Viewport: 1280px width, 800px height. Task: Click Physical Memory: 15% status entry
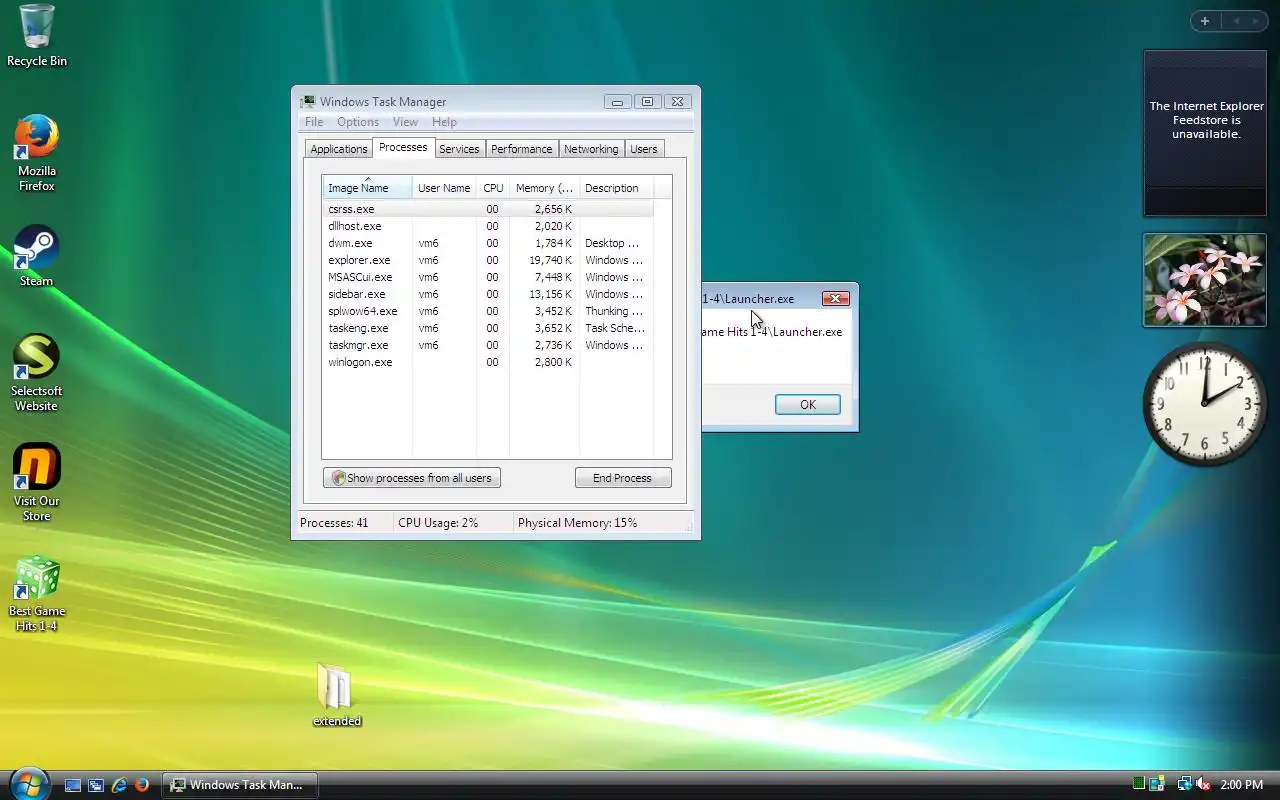(577, 523)
